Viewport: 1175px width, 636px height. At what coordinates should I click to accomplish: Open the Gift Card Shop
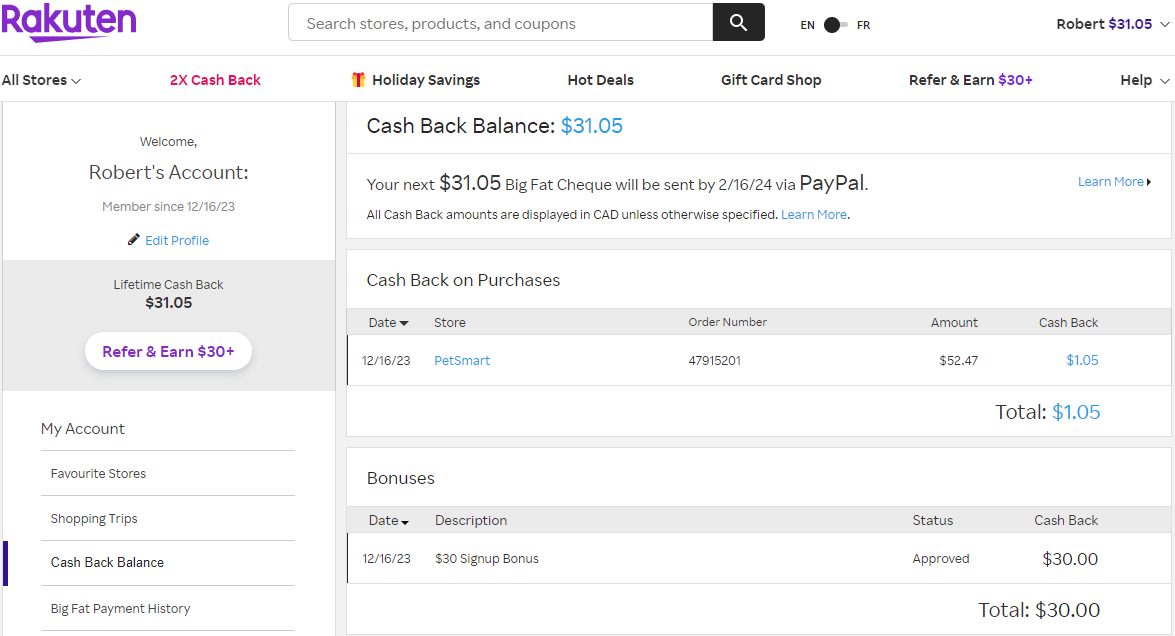771,80
